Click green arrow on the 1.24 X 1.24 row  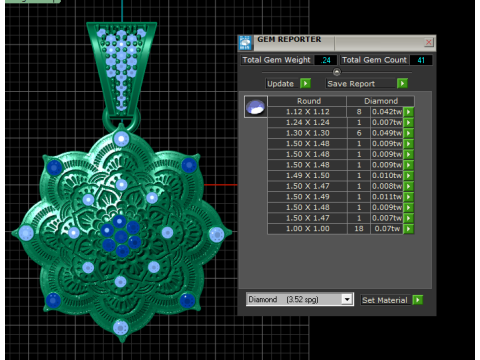[408, 122]
